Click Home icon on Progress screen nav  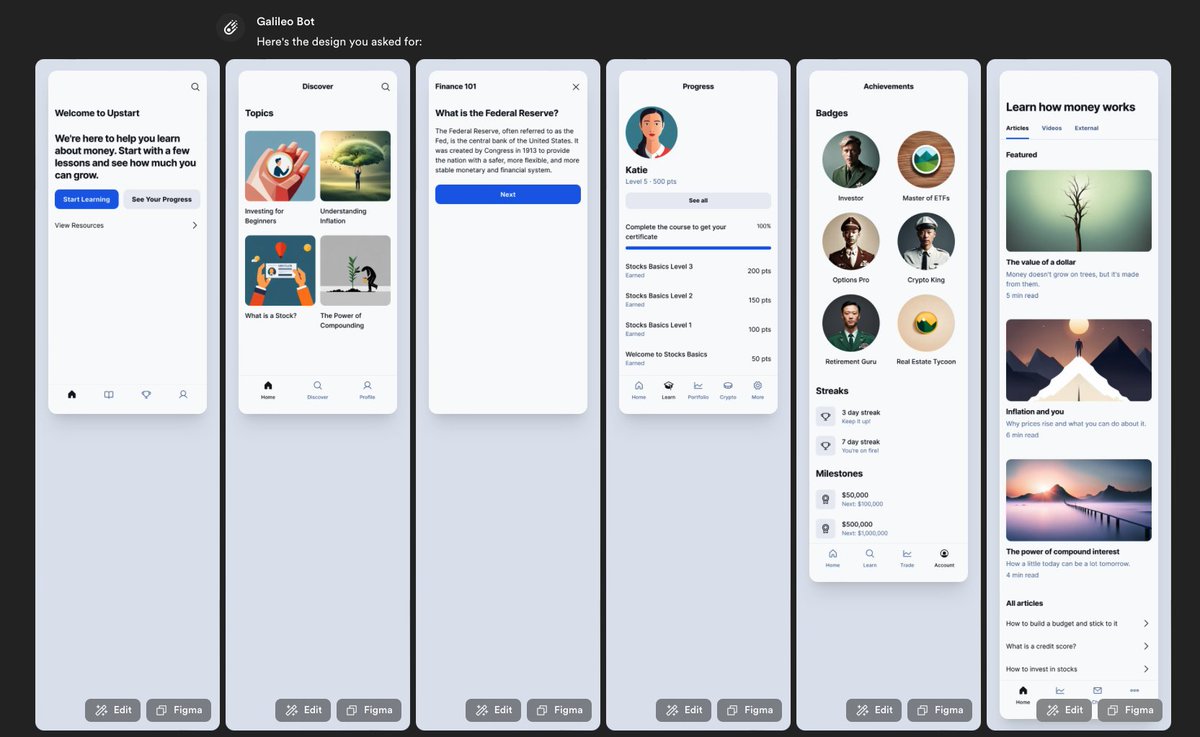tap(639, 385)
